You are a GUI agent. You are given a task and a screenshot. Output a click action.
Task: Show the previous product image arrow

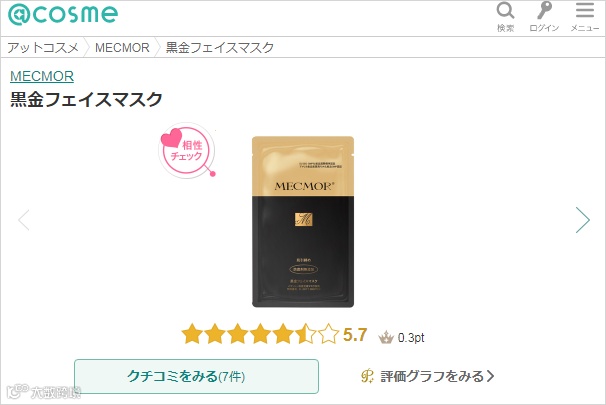[24, 220]
